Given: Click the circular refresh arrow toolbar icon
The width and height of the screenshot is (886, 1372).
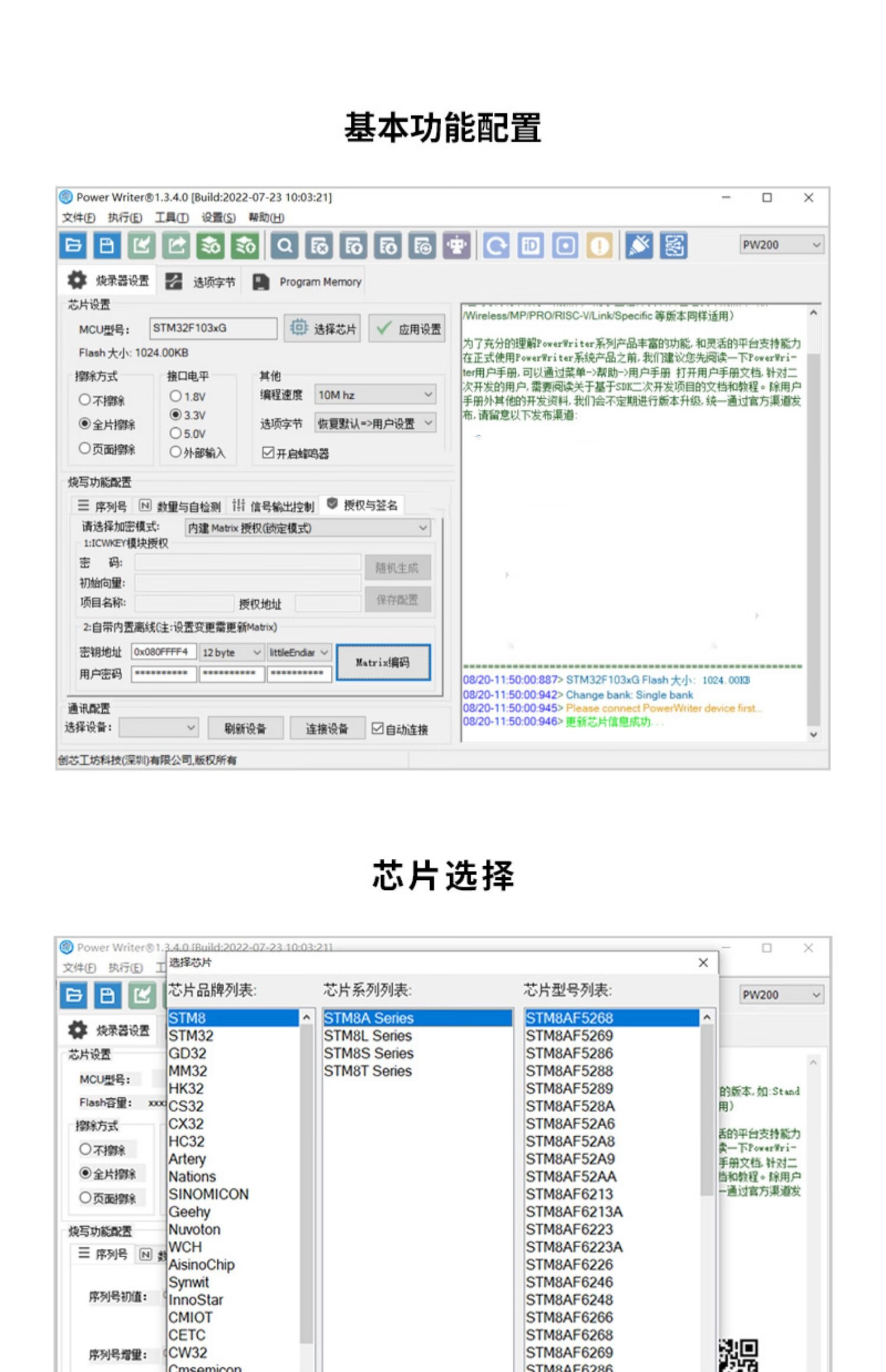Looking at the screenshot, I should click(x=496, y=245).
